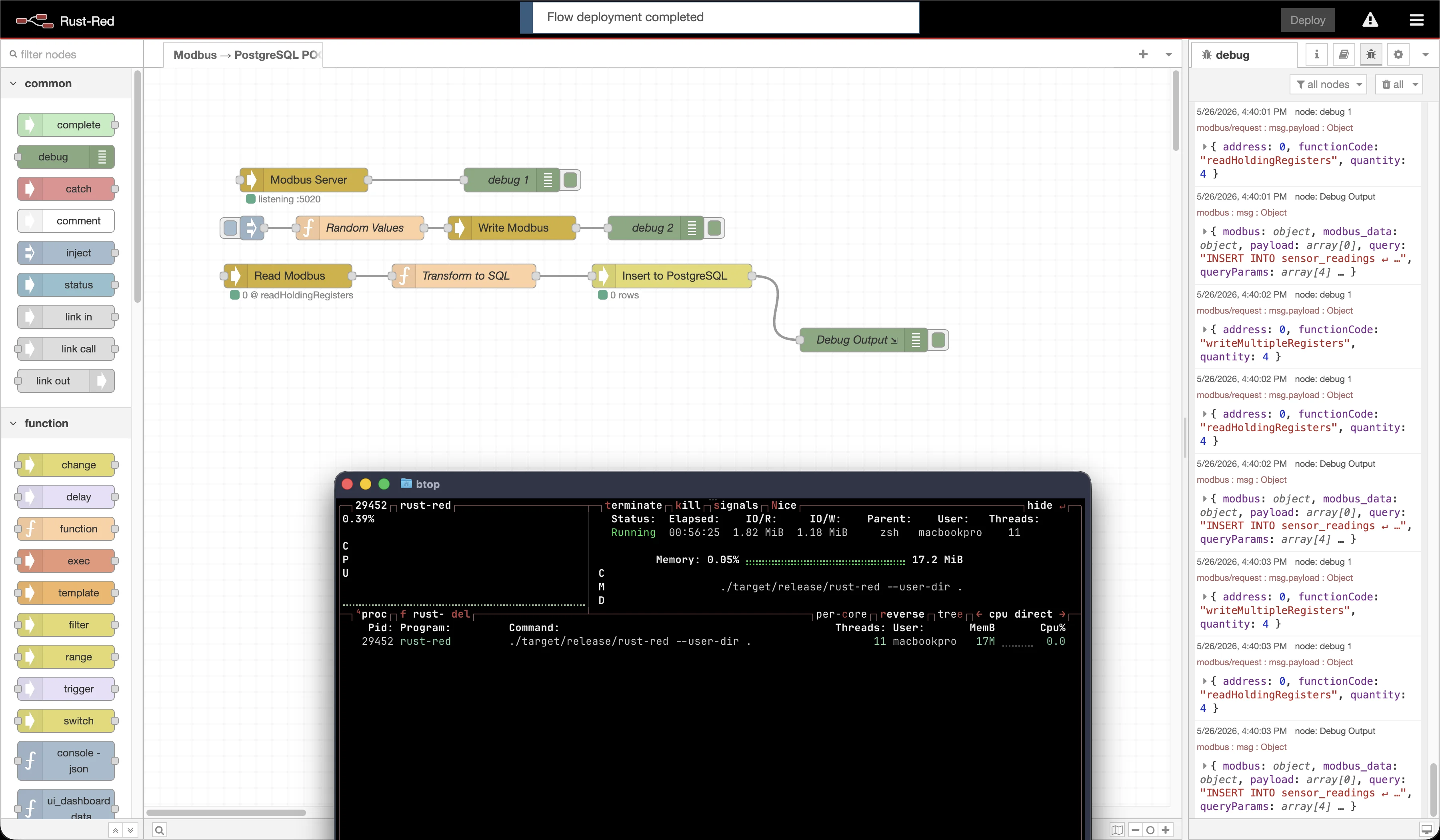Zoom out the canvas with minus

pyautogui.click(x=1136, y=830)
